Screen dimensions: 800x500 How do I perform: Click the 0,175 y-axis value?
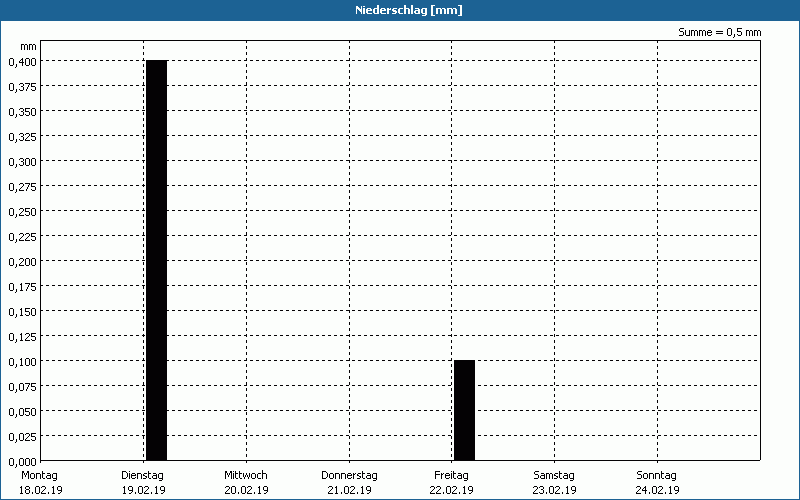click(22, 286)
